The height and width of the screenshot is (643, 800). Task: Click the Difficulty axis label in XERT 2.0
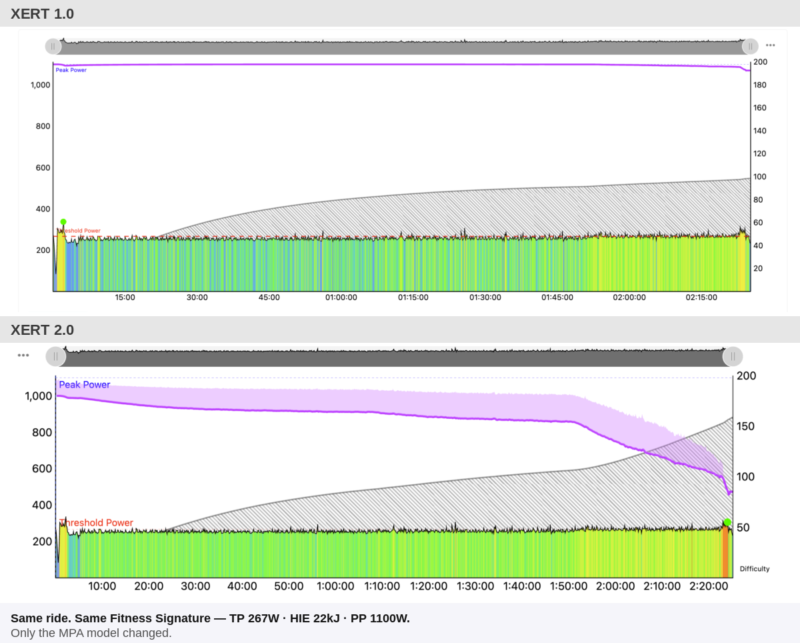click(755, 568)
